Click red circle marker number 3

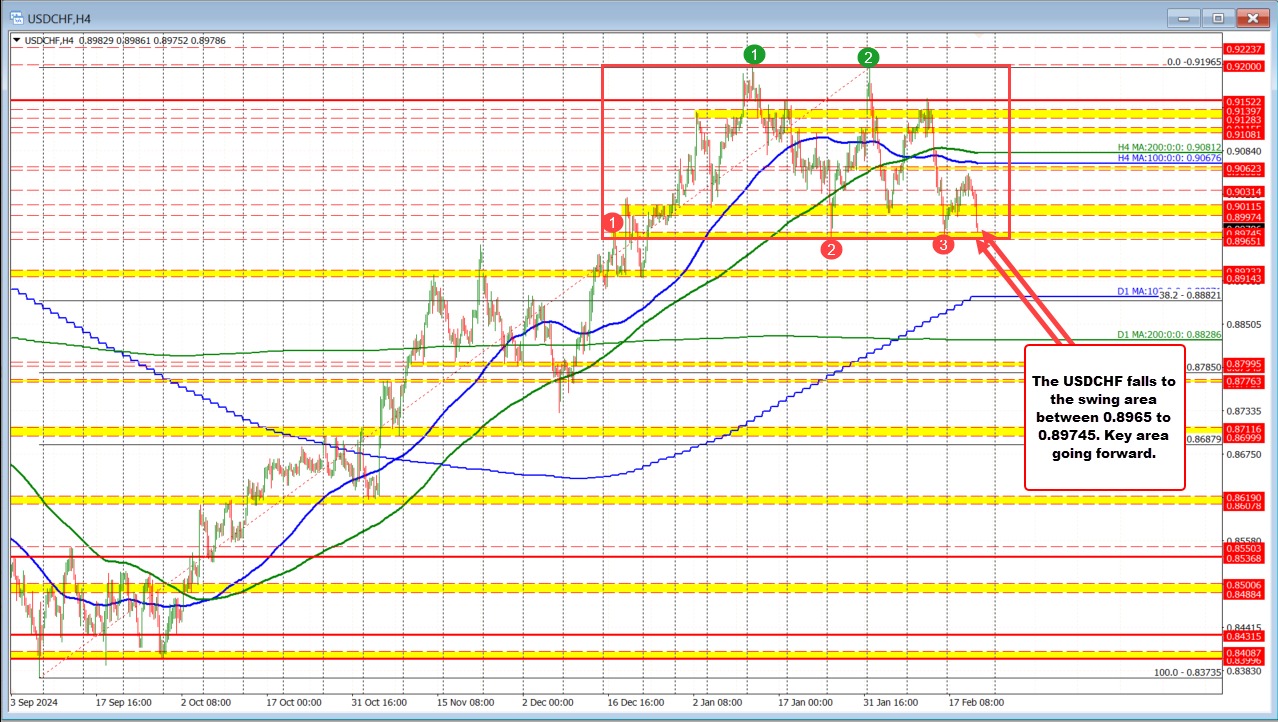pos(943,243)
